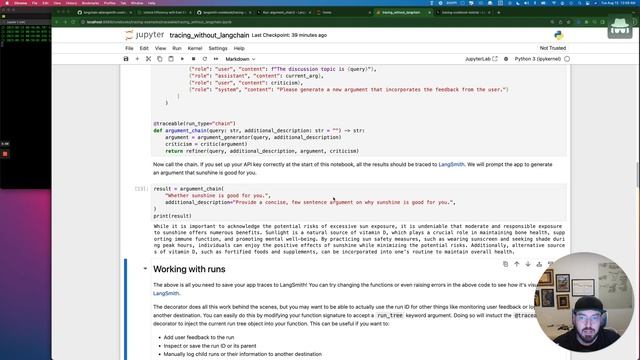Screen dimensions: 640x360
Task: Open the Apple menu in macOS menu bar
Action: 7,3
